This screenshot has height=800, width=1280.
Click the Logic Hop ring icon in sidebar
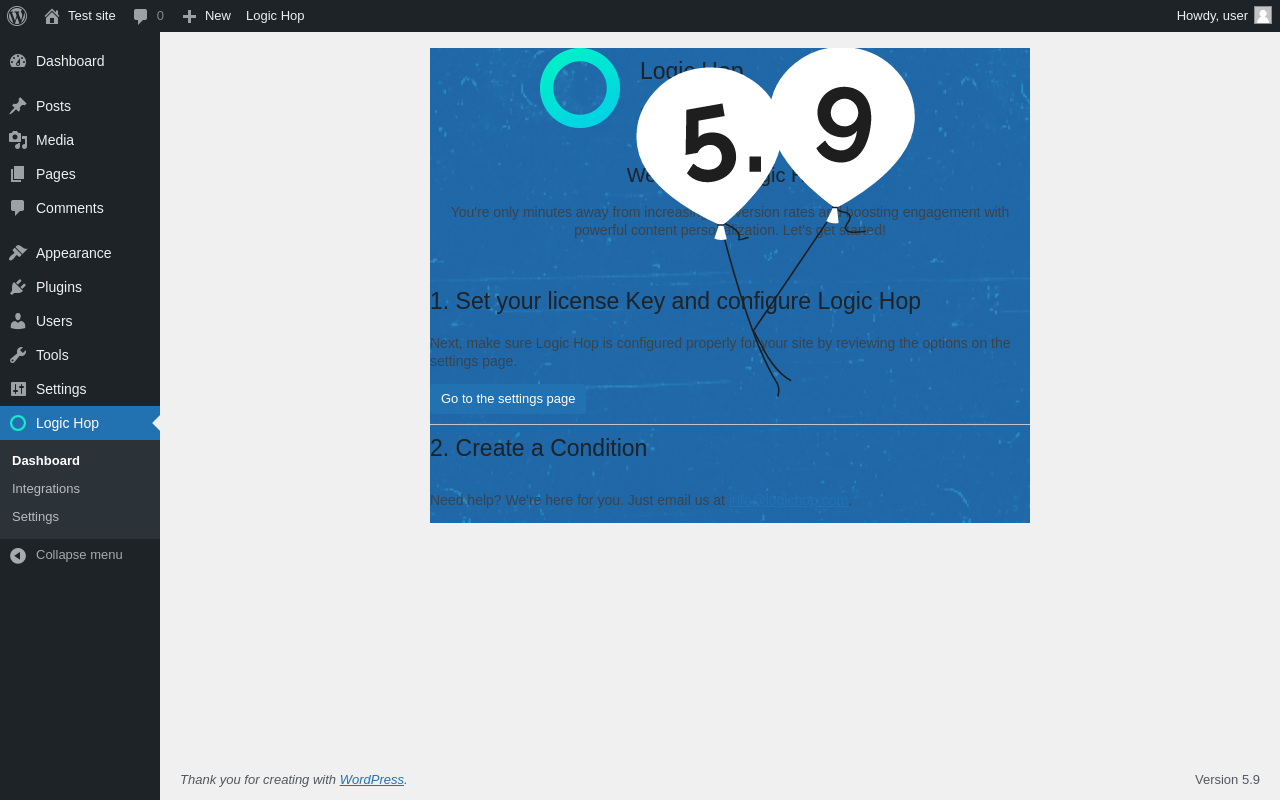point(18,423)
